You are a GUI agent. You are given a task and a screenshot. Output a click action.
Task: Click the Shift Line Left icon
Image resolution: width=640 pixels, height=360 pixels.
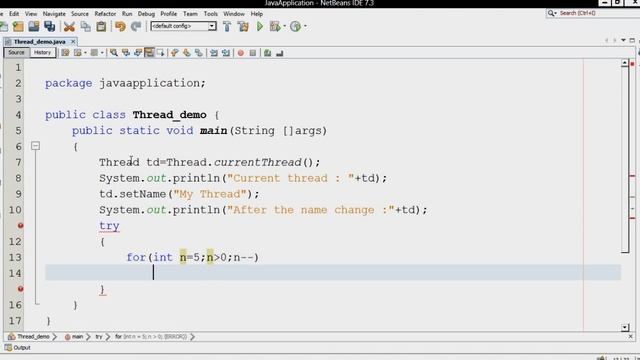(x=213, y=53)
